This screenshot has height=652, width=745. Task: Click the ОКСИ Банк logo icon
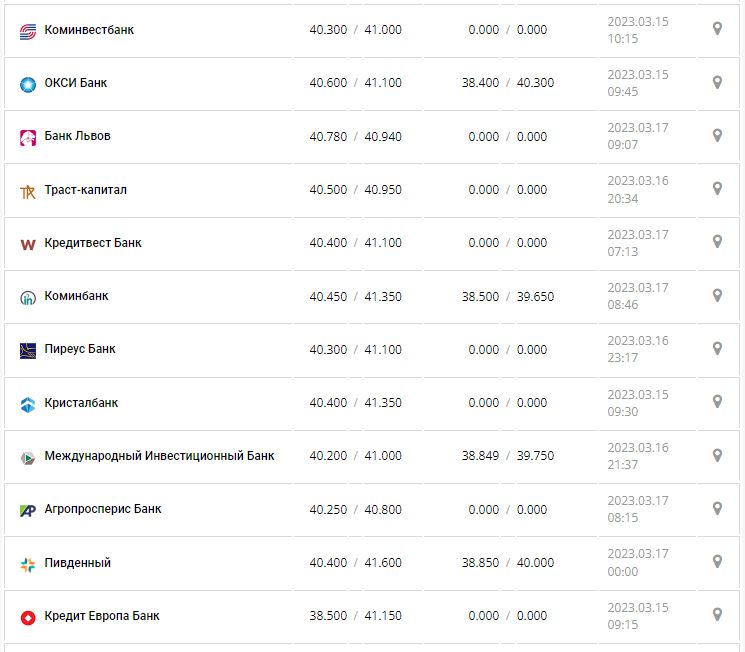[28, 84]
